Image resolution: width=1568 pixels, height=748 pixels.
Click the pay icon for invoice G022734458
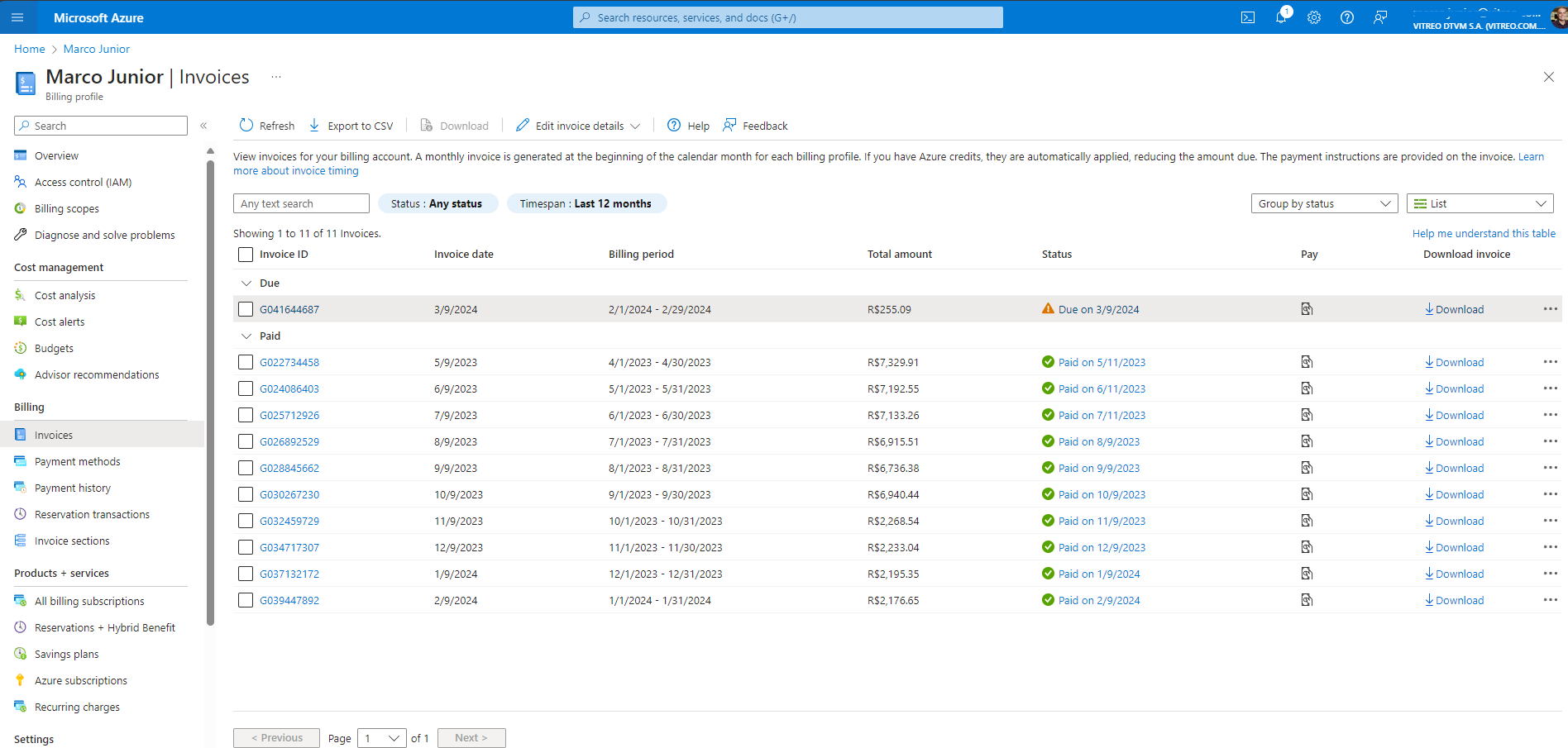pyautogui.click(x=1307, y=362)
